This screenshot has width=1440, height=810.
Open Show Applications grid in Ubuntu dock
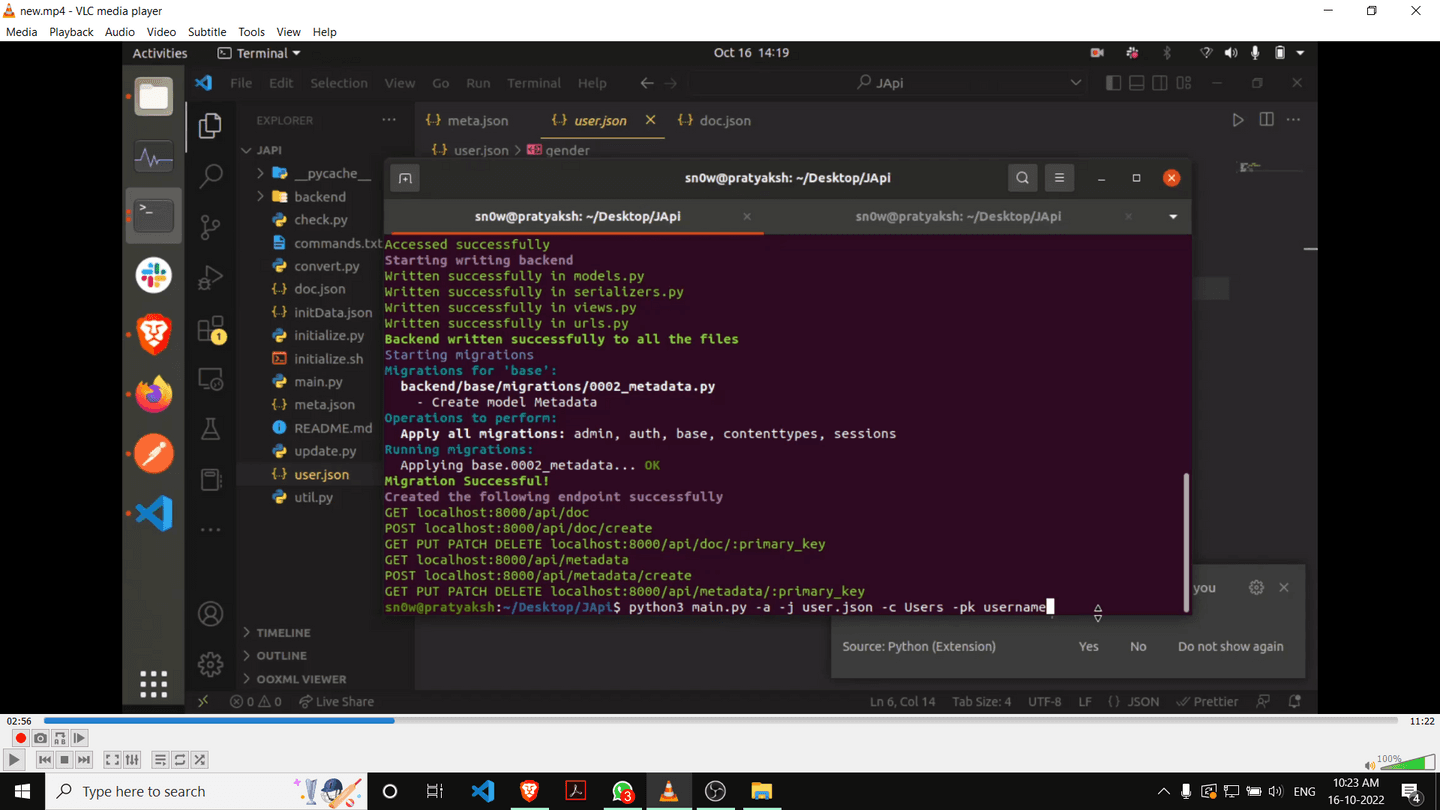[154, 684]
